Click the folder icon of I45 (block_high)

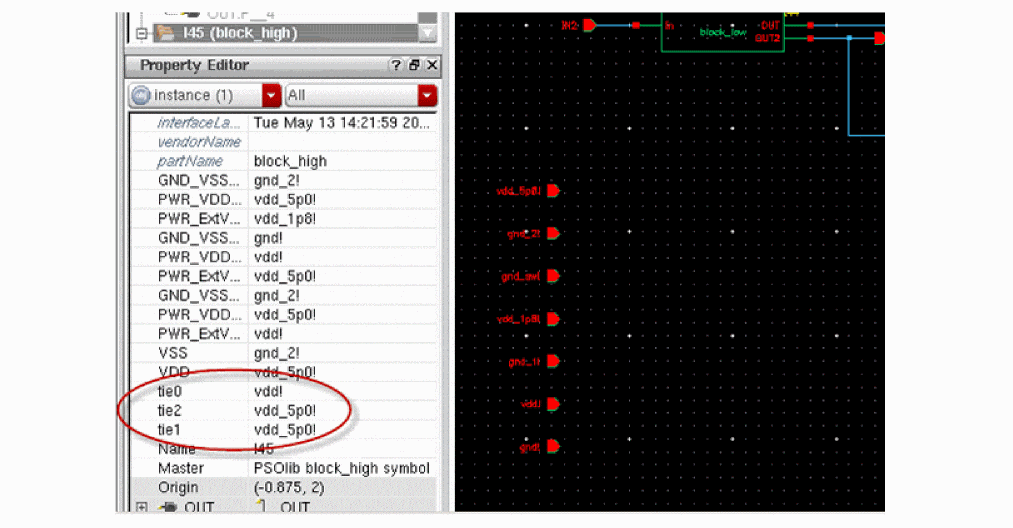click(x=167, y=32)
